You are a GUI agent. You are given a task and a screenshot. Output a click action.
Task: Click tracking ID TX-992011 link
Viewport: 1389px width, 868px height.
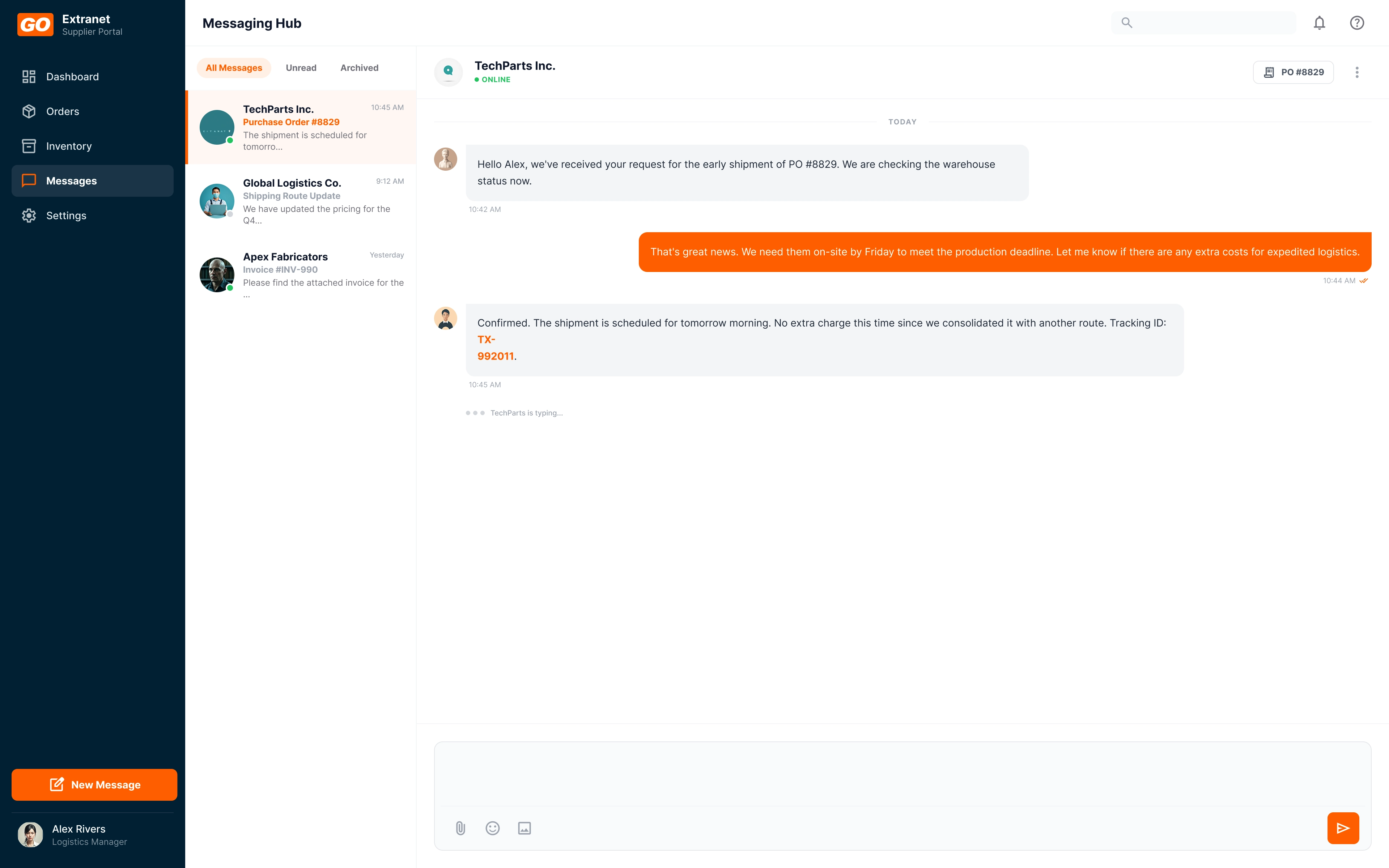495,356
